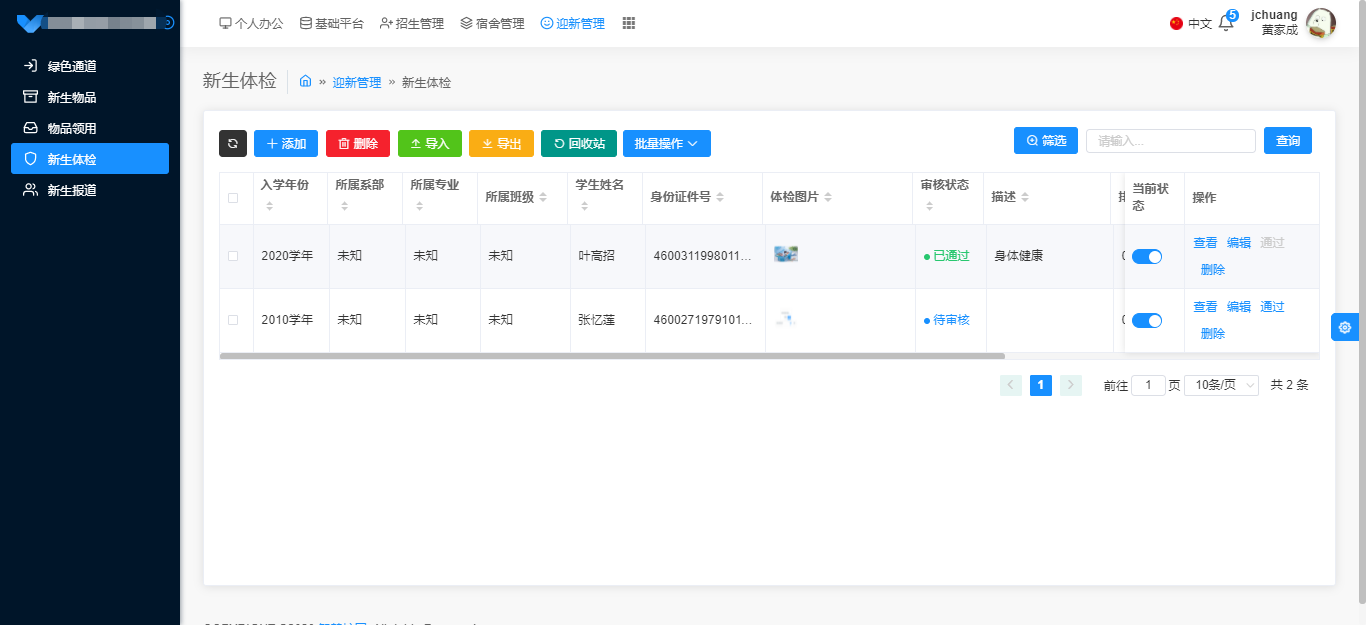The image size is (1366, 625).
Task: Open 新生报道 in sidebar
Action: 90,190
